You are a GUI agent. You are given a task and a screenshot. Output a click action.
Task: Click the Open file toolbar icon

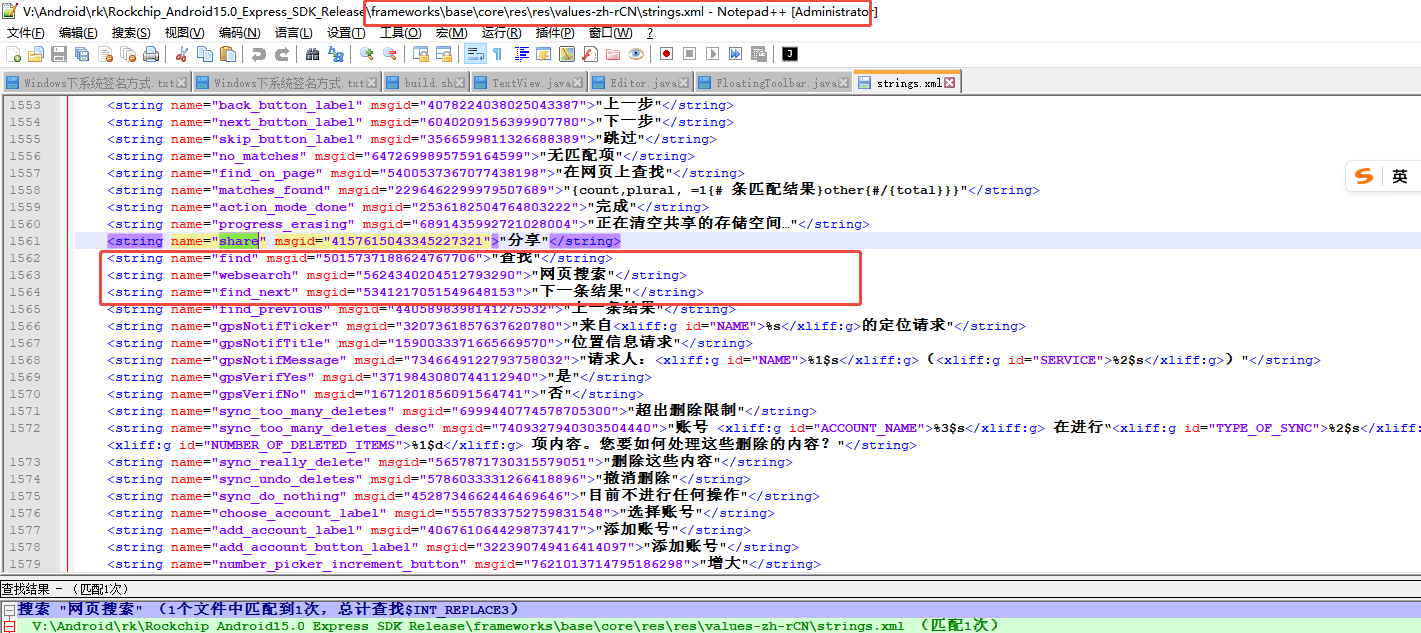pyautogui.click(x=36, y=53)
